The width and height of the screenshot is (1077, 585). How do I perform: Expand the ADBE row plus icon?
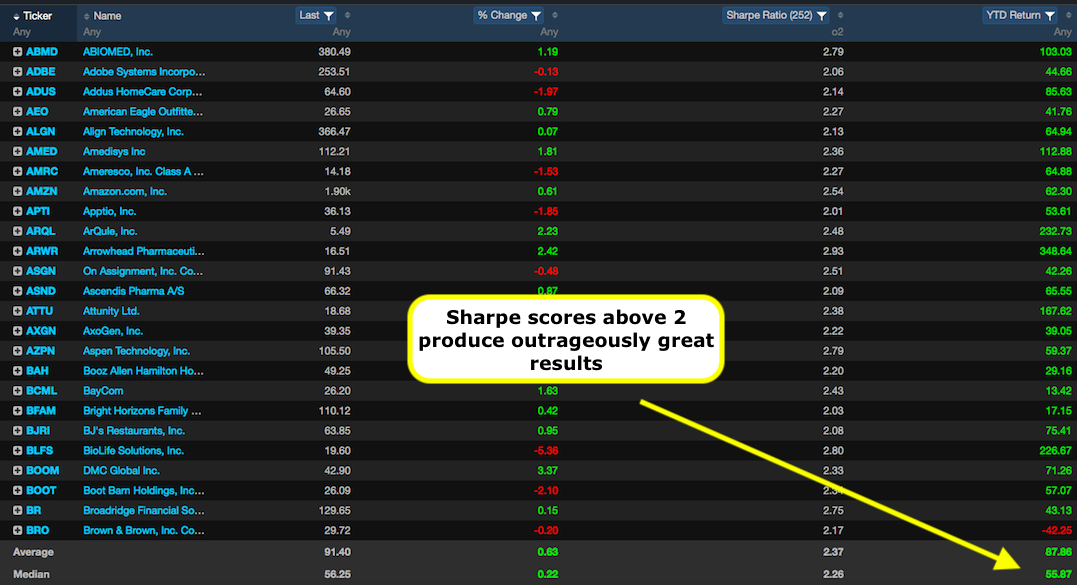click(17, 71)
